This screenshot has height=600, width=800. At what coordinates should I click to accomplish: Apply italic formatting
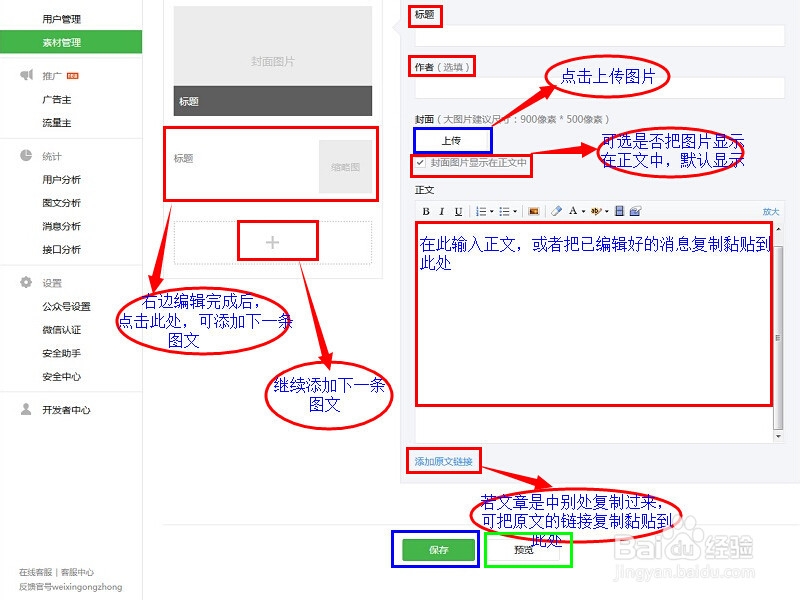[x=443, y=211]
